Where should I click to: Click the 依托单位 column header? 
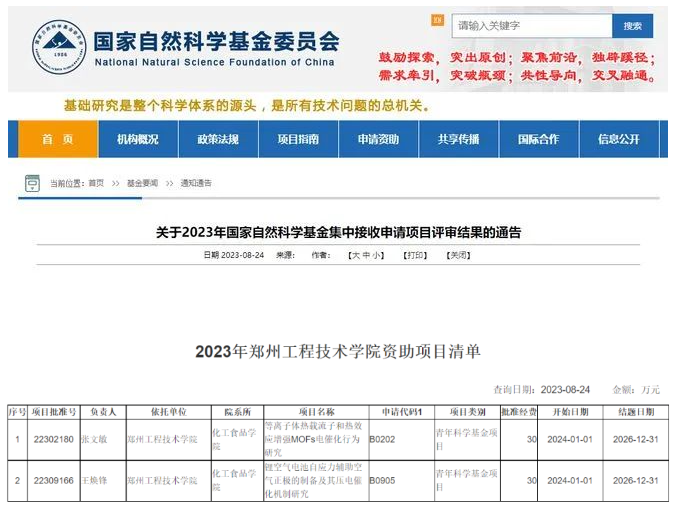[169, 412]
